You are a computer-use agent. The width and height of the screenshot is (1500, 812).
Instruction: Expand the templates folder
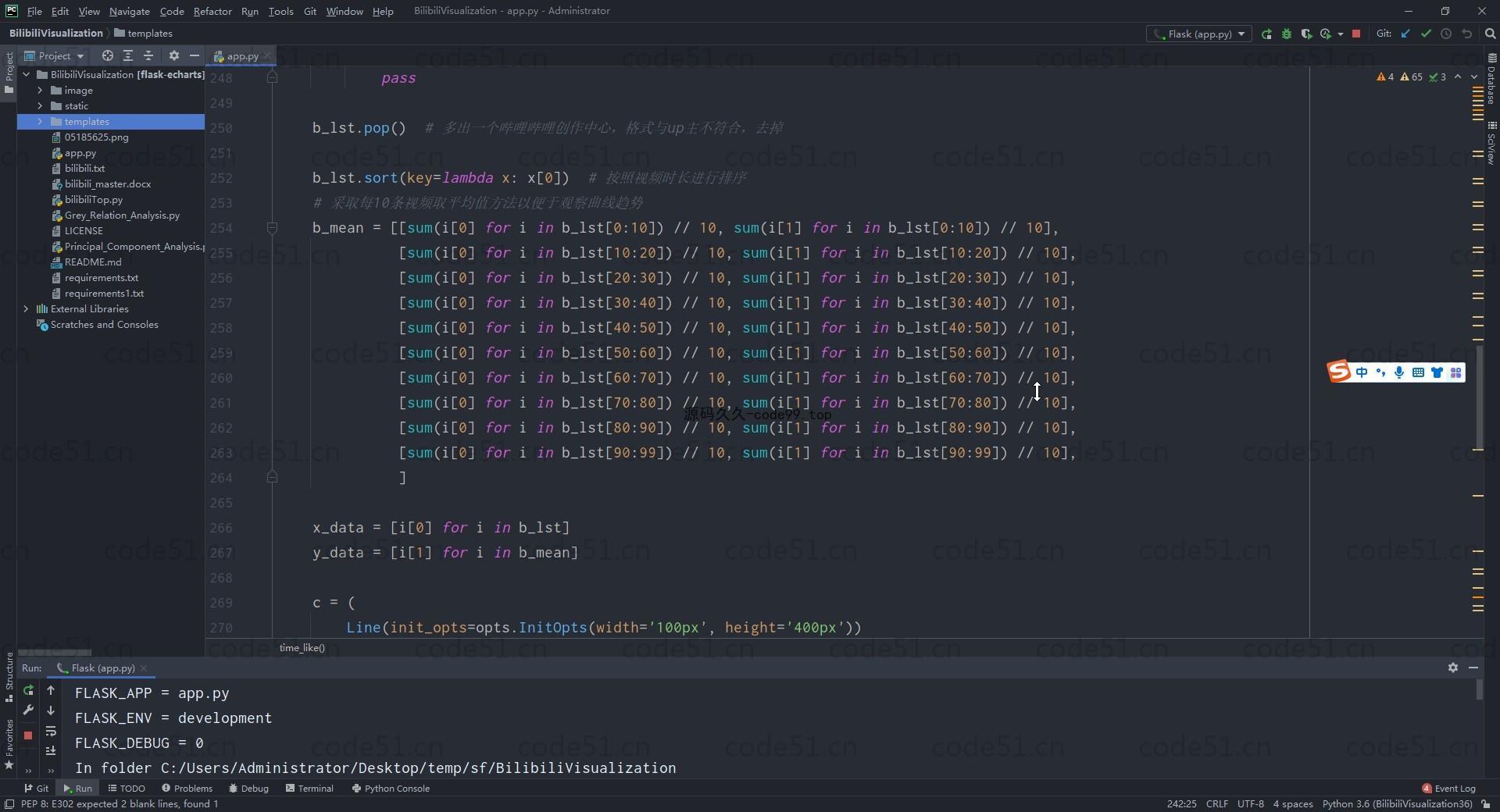point(40,122)
